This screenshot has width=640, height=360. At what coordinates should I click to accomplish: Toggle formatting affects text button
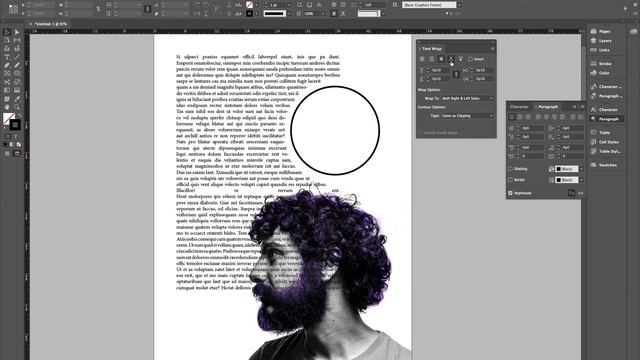pyautogui.click(x=16, y=136)
